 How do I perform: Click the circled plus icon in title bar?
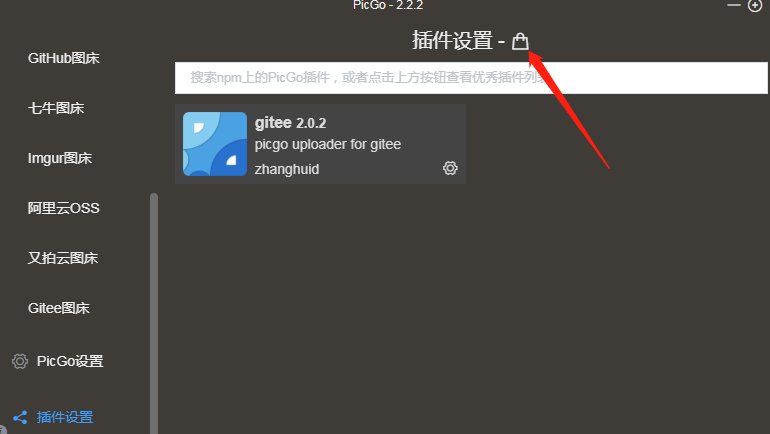tap(755, 5)
